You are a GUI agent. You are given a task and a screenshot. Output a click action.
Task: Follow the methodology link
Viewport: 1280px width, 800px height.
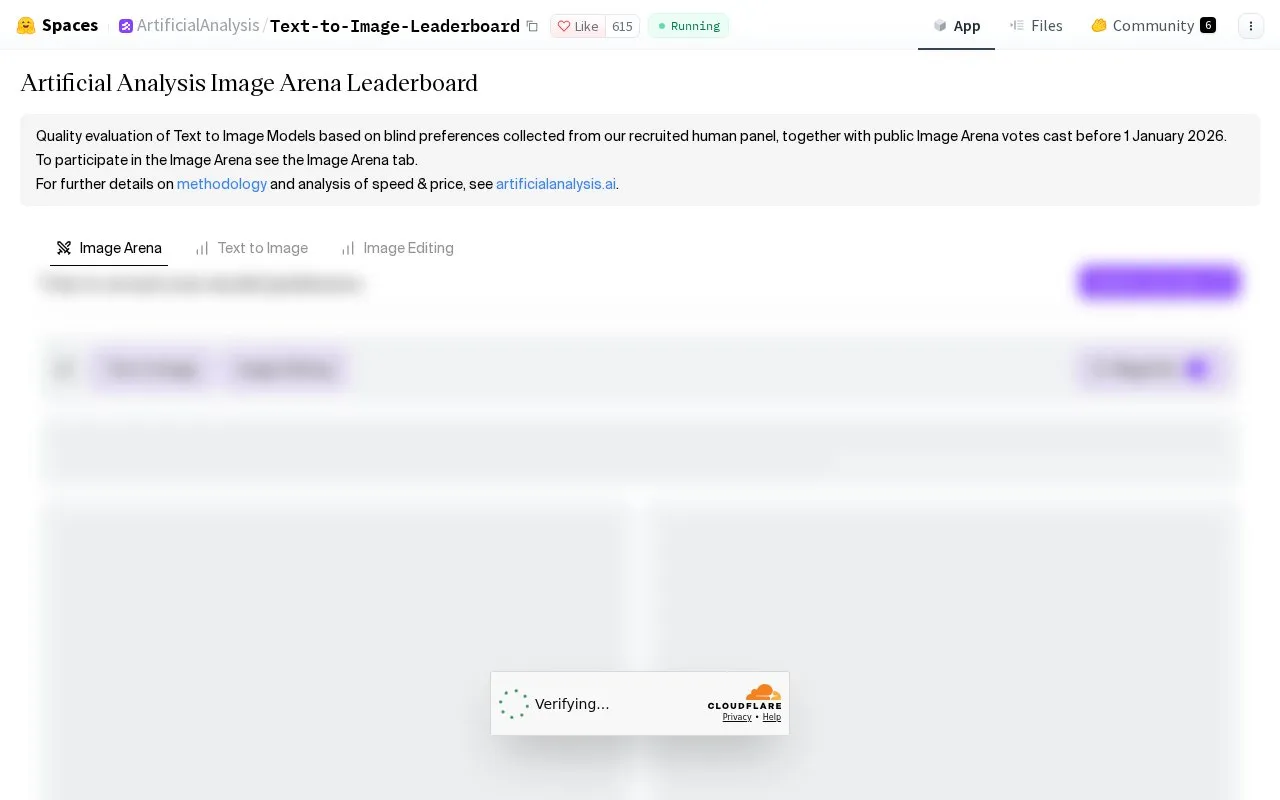click(x=222, y=184)
